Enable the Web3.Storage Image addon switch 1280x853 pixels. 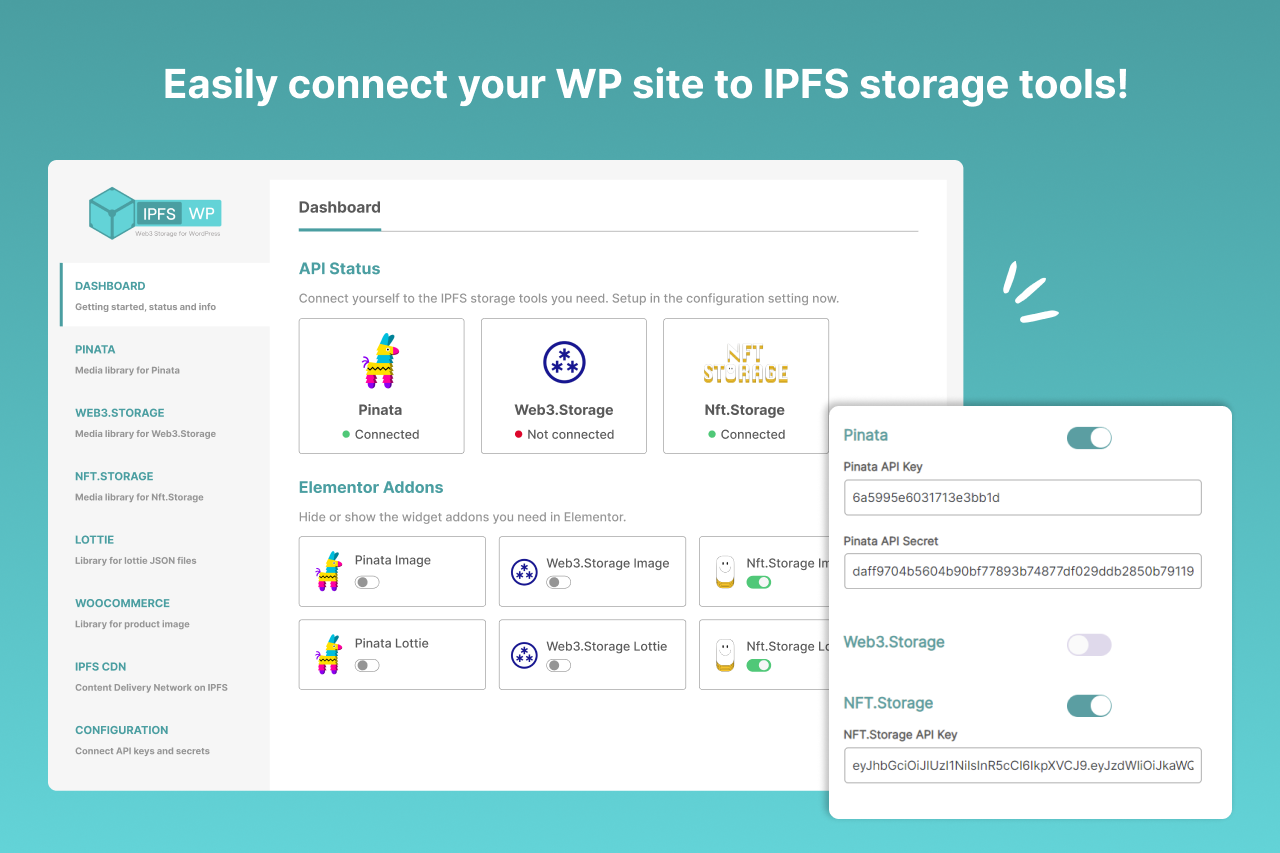coord(558,582)
